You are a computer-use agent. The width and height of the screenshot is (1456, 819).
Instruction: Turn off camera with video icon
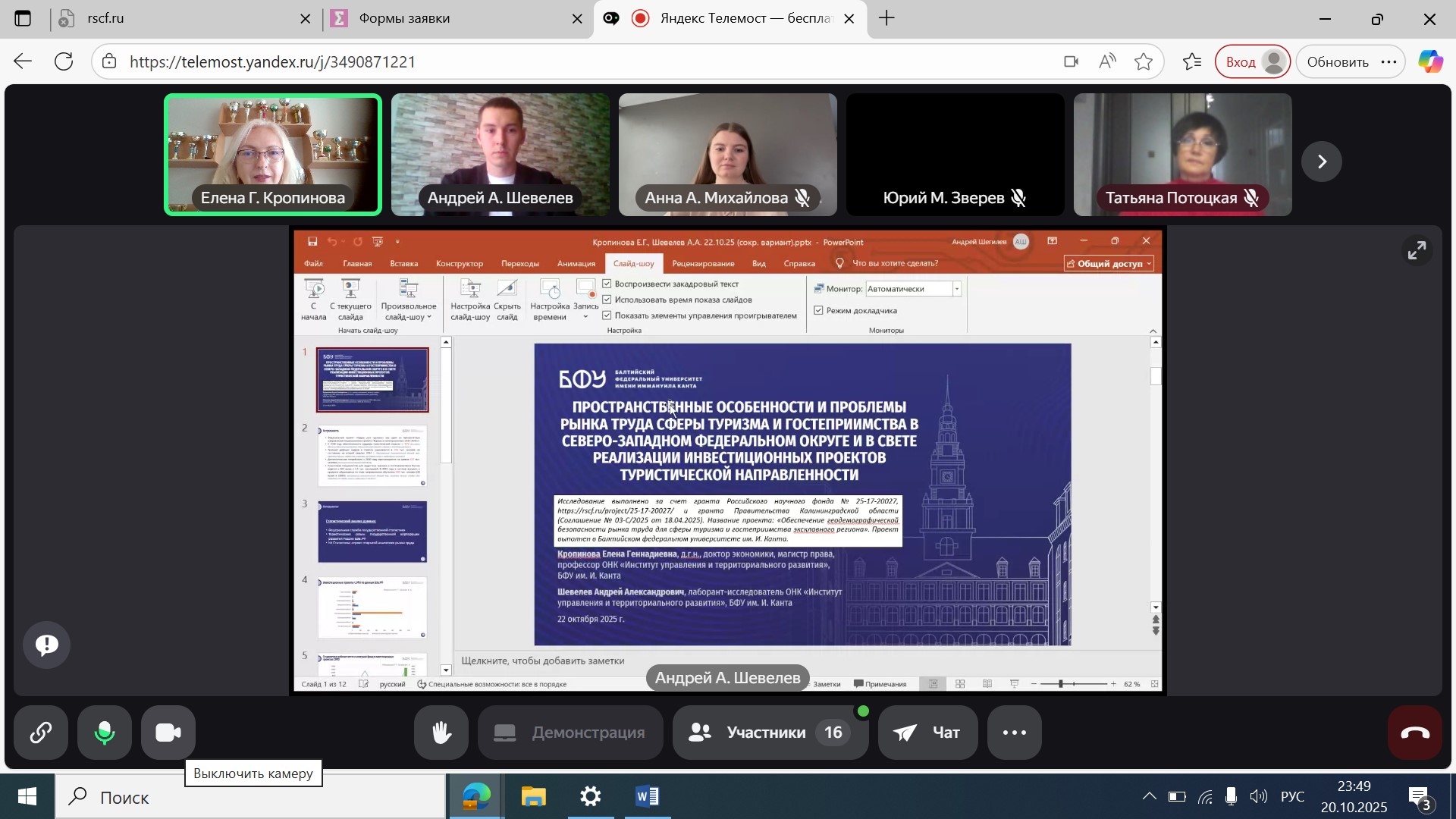pyautogui.click(x=168, y=733)
